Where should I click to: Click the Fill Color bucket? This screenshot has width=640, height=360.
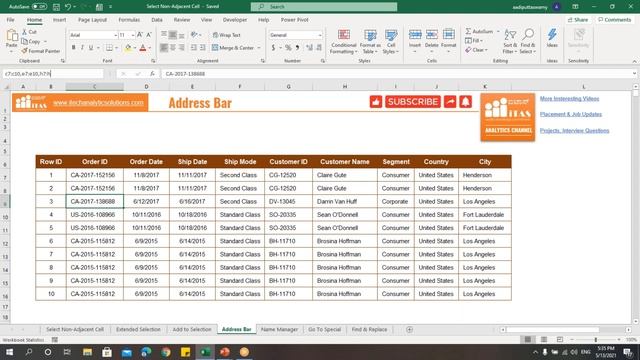tap(128, 48)
